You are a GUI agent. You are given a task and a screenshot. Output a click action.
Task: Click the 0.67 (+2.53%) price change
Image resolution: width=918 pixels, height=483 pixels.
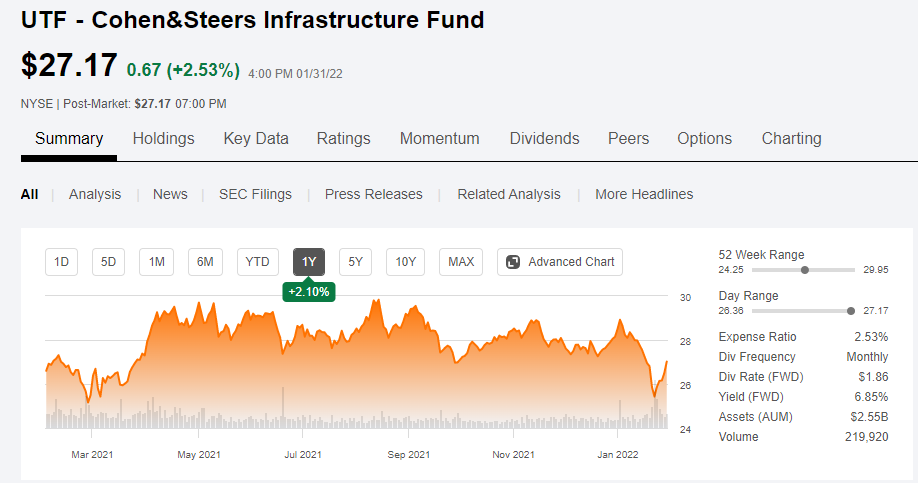[x=183, y=70]
